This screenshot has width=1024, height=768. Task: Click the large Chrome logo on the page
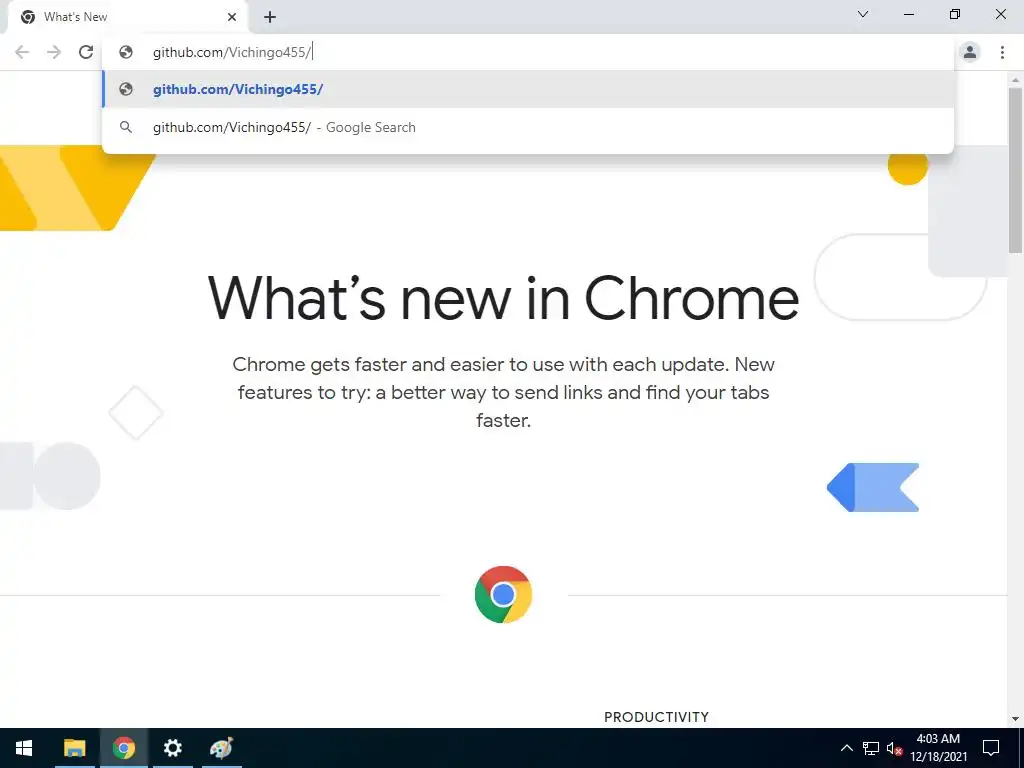click(x=504, y=594)
